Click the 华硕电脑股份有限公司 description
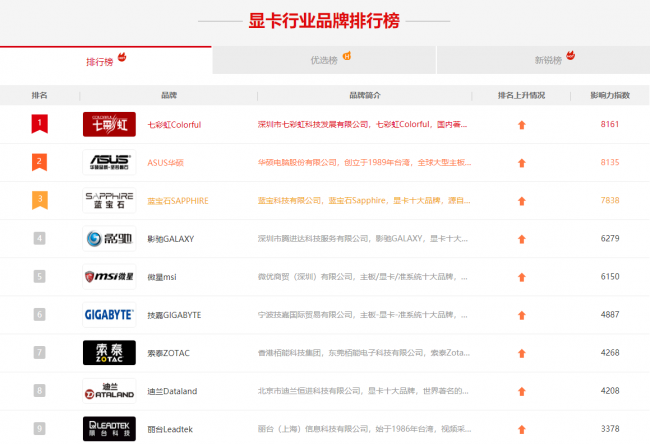This screenshot has width=650, height=444. [364, 163]
